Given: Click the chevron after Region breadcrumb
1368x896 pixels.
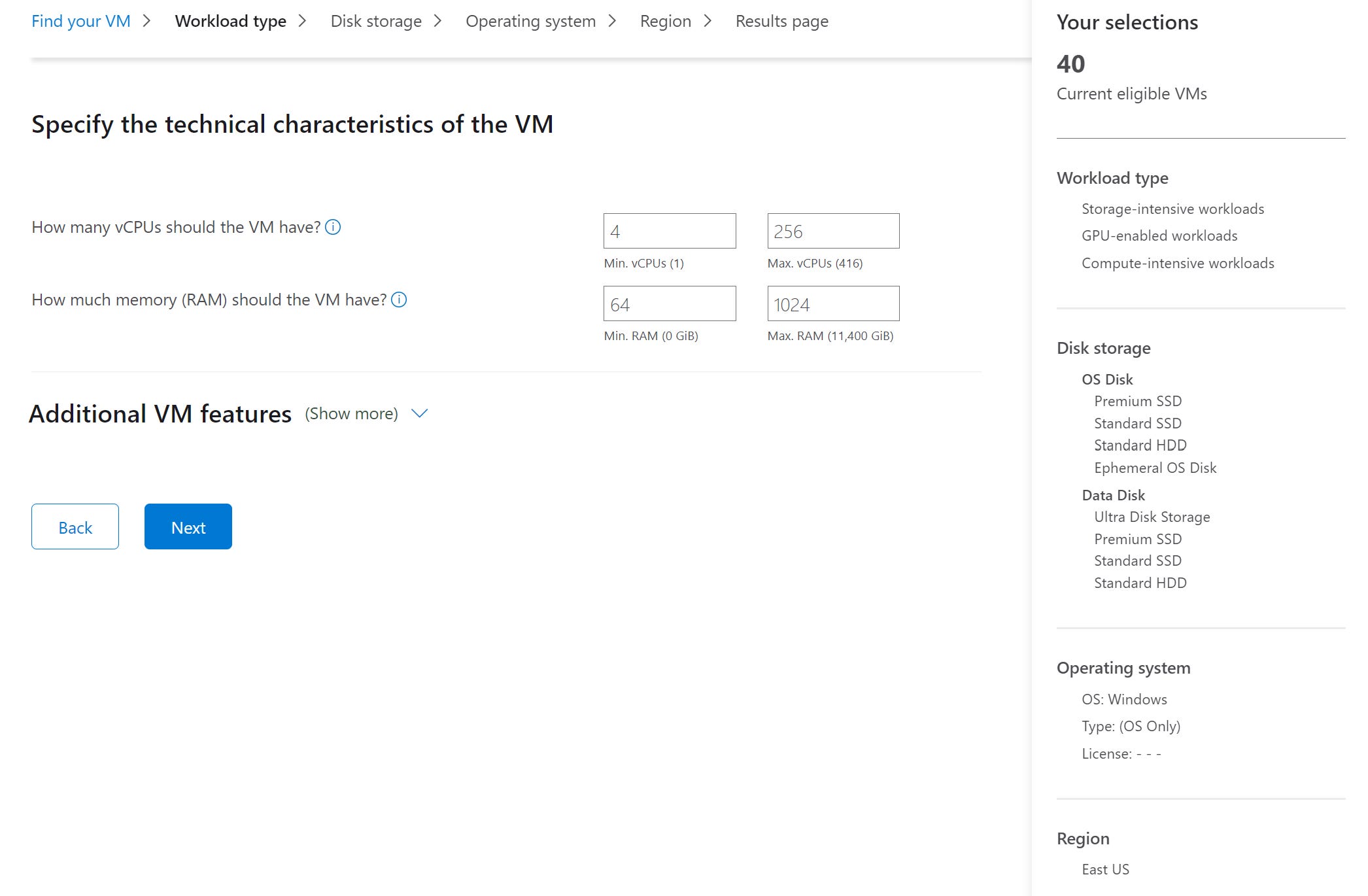Looking at the screenshot, I should coord(708,20).
